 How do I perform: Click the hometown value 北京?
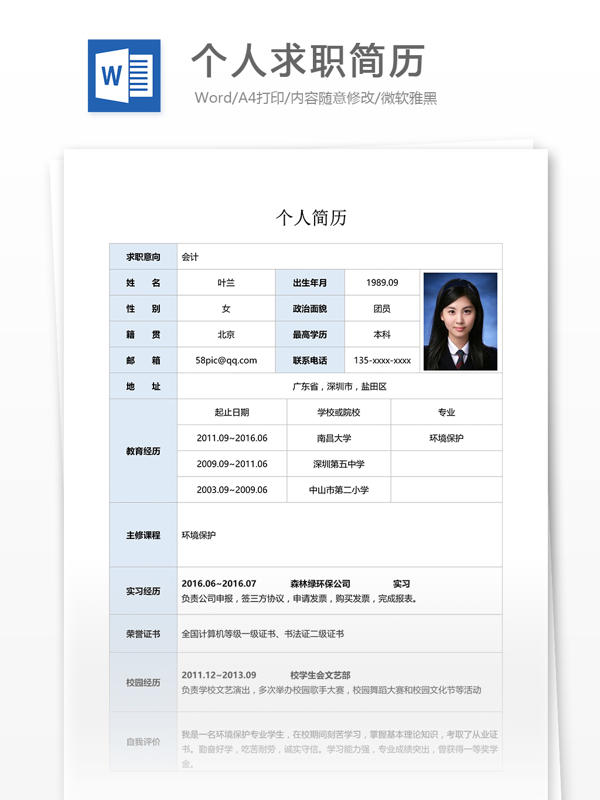(226, 335)
